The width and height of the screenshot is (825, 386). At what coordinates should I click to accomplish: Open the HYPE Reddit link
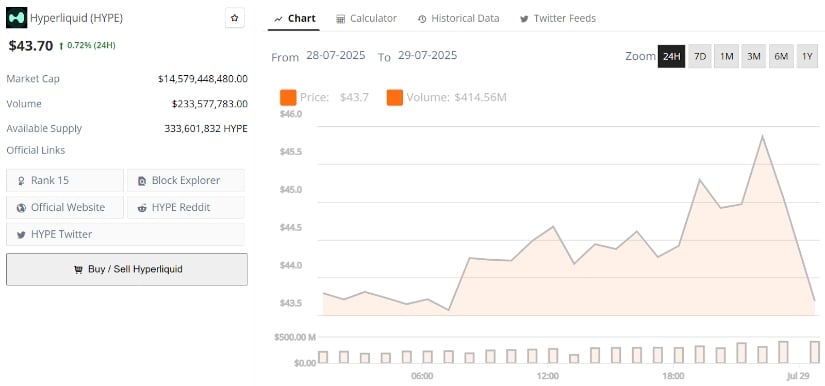pos(186,207)
